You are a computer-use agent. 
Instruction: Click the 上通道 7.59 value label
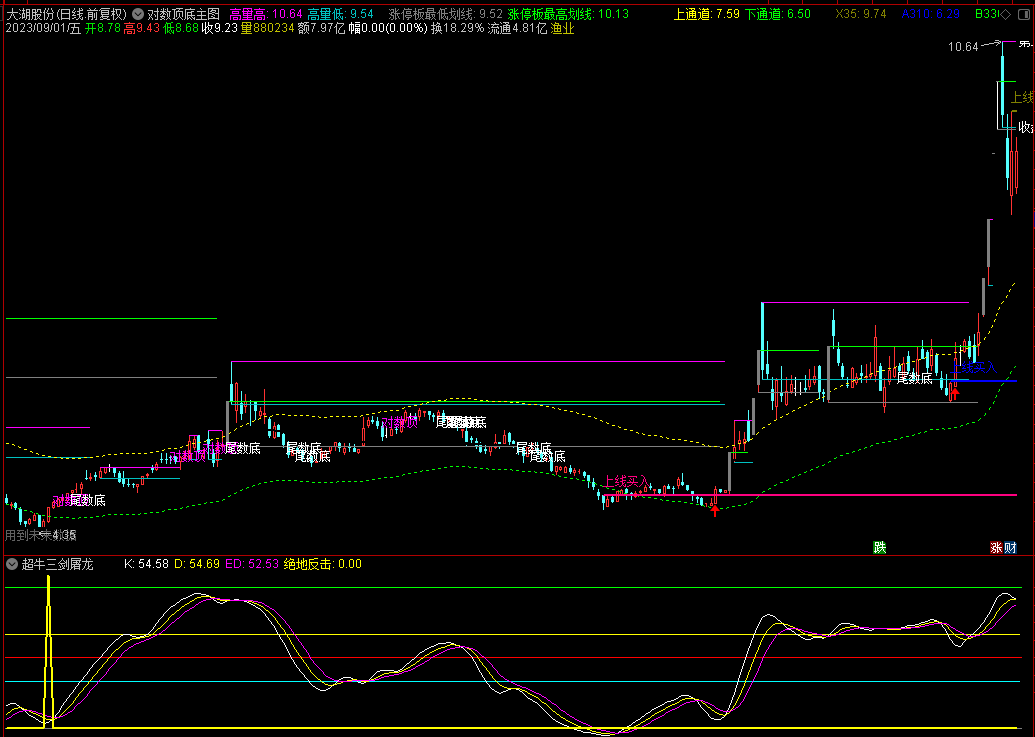click(707, 14)
